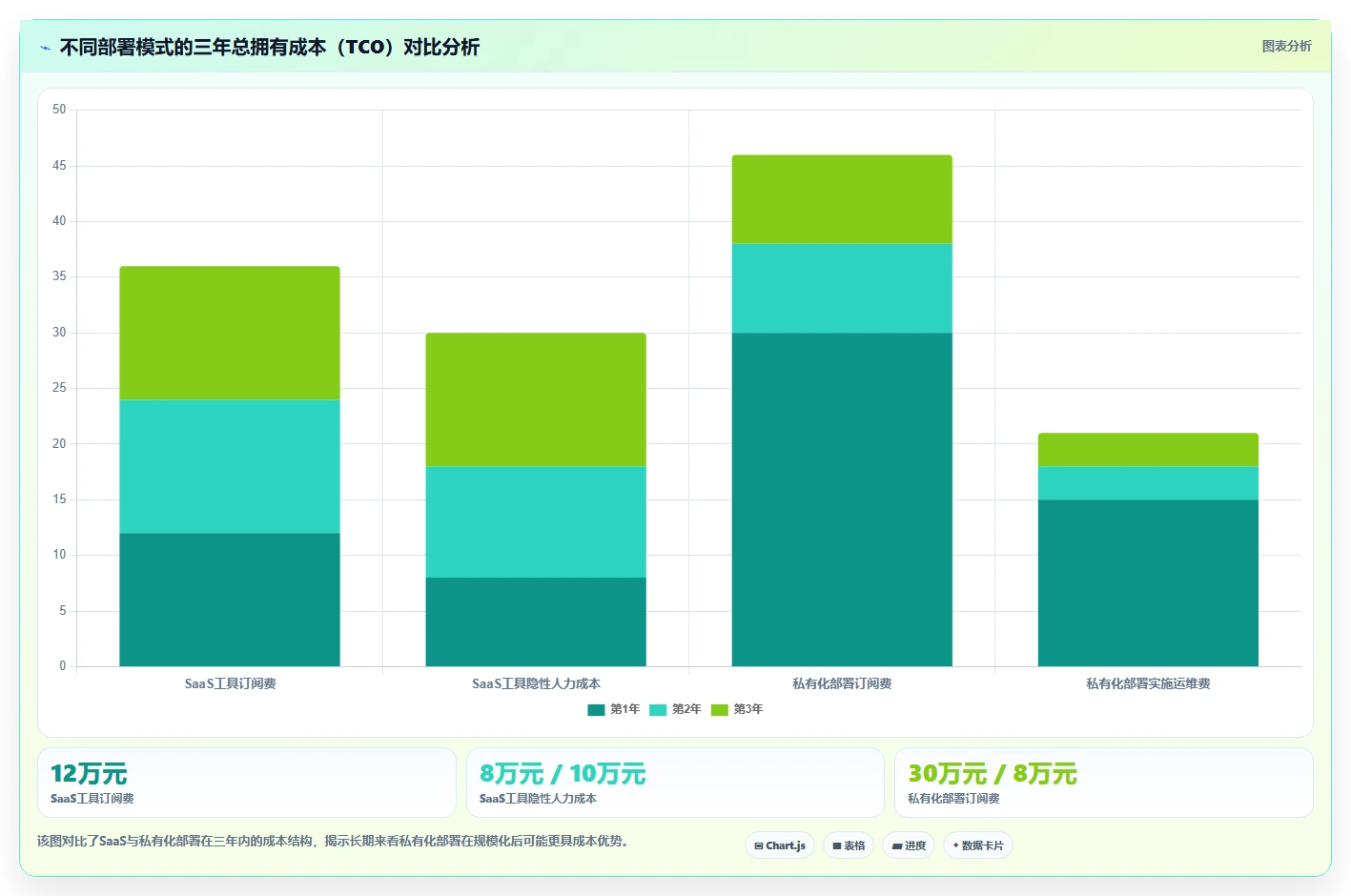
Task: Click year 3 segment of 私有化部署实施运维费 bar
Action: coord(1148,450)
